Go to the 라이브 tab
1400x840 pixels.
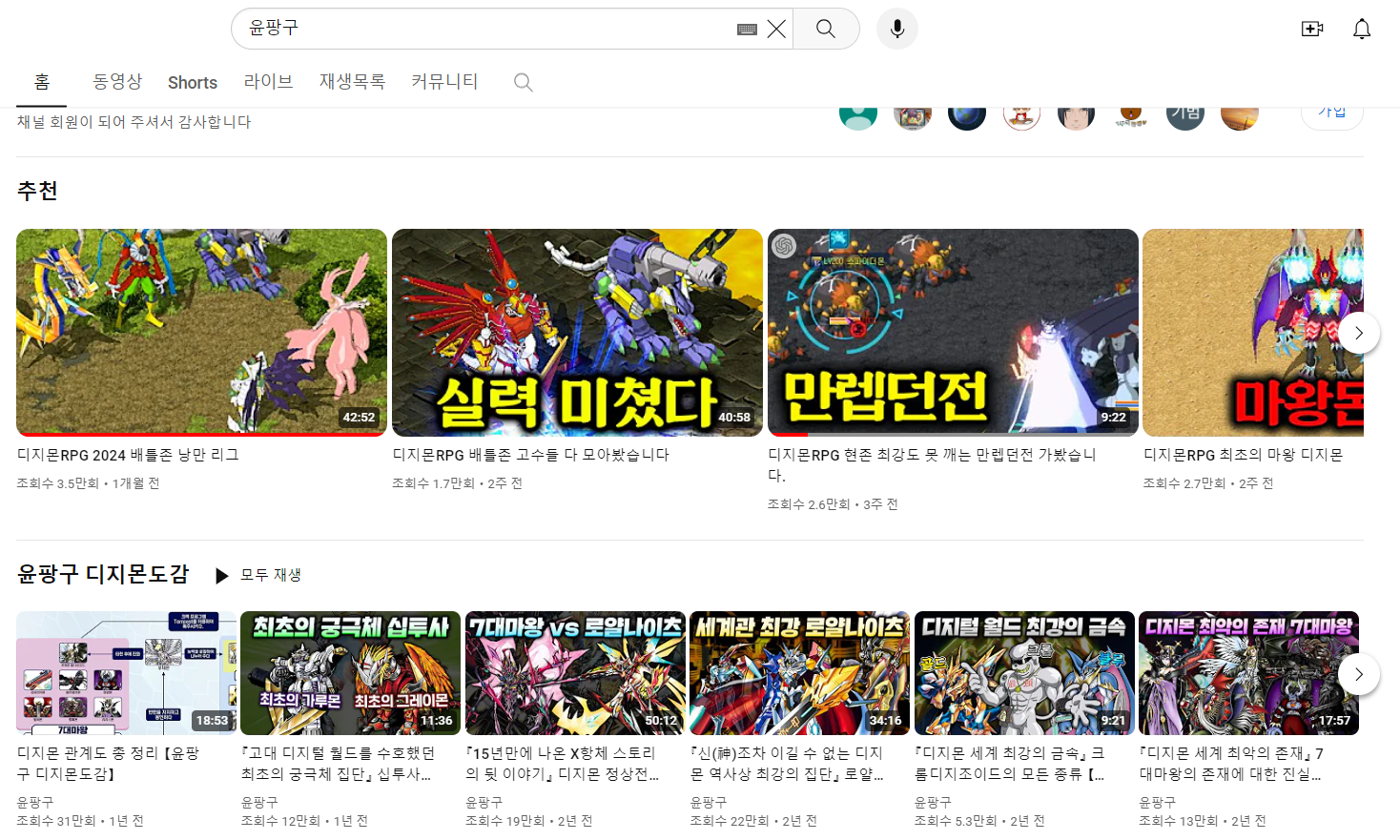coord(268,82)
